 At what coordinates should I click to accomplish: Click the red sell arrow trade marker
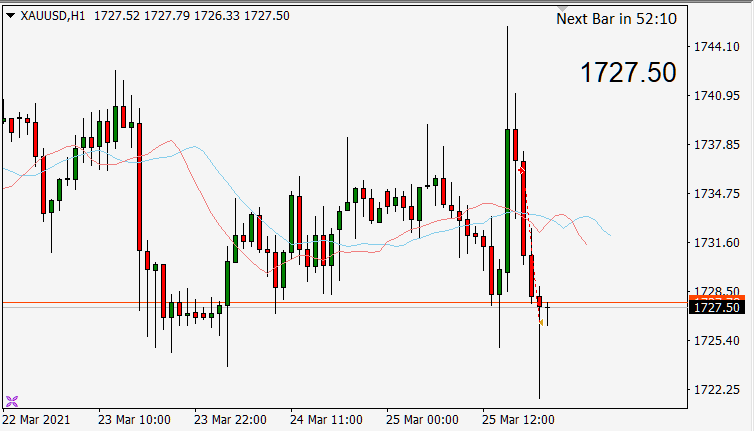pos(521,170)
